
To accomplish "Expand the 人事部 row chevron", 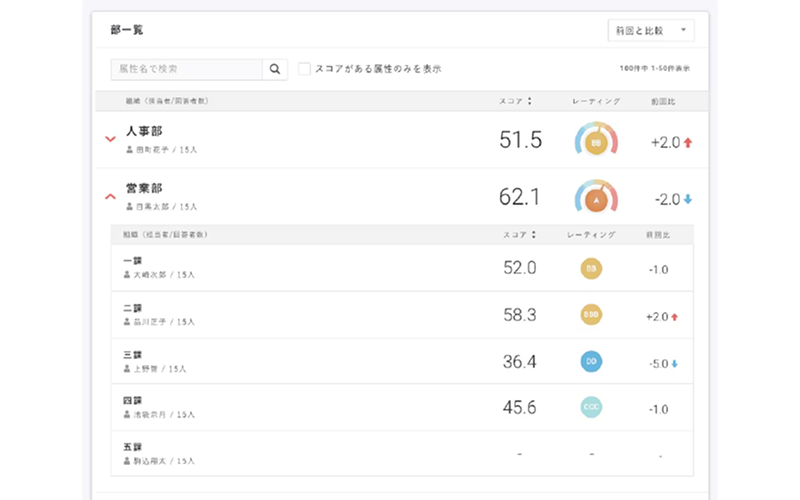I will pyautogui.click(x=110, y=139).
